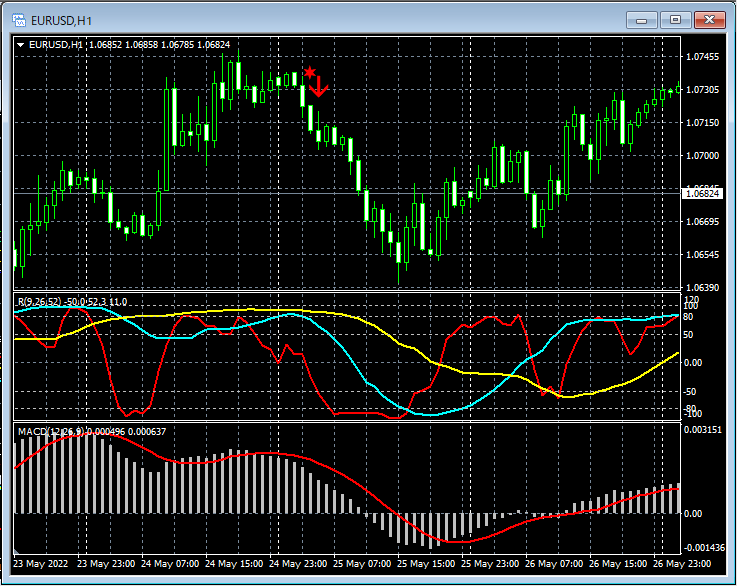
Task: Click the 1.06390 price scale value
Action: click(703, 288)
